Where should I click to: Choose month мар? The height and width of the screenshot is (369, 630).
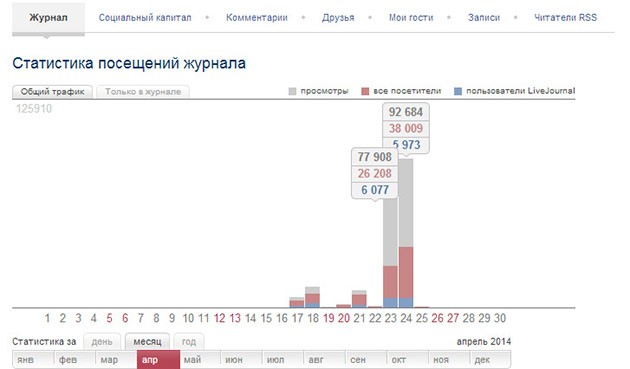[x=117, y=359]
